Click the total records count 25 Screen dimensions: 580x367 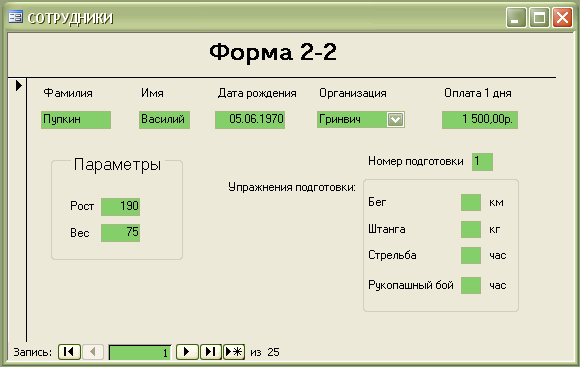point(273,352)
